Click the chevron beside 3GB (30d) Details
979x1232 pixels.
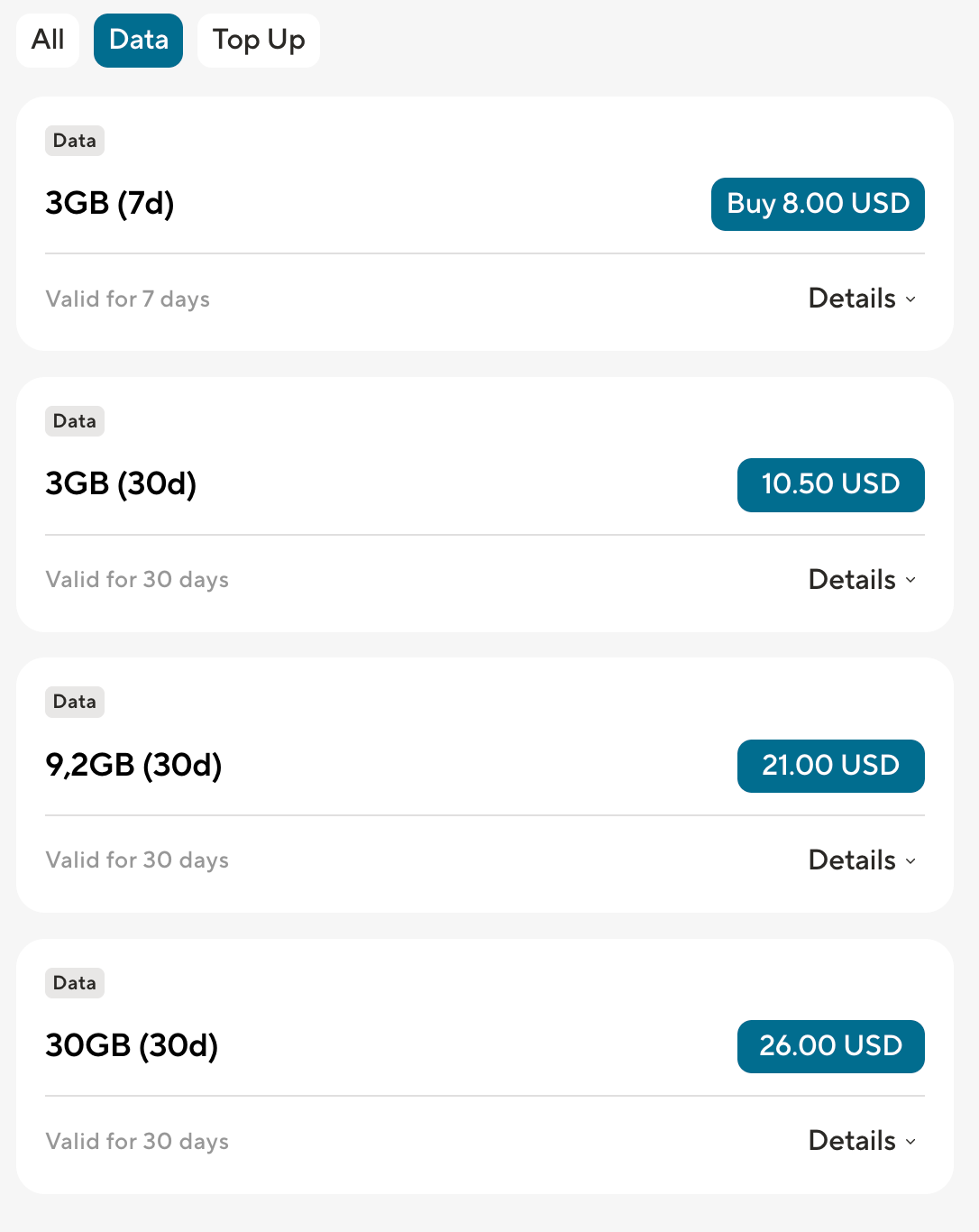click(910, 580)
